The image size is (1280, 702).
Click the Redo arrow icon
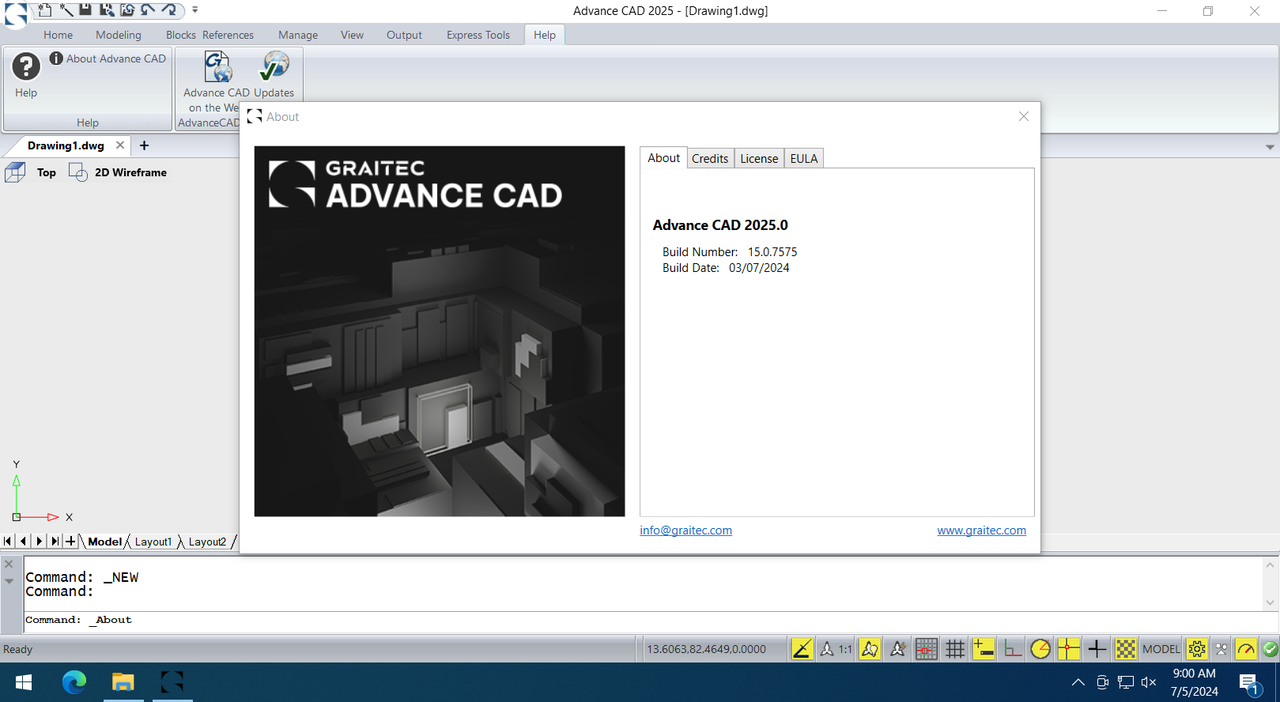point(169,10)
